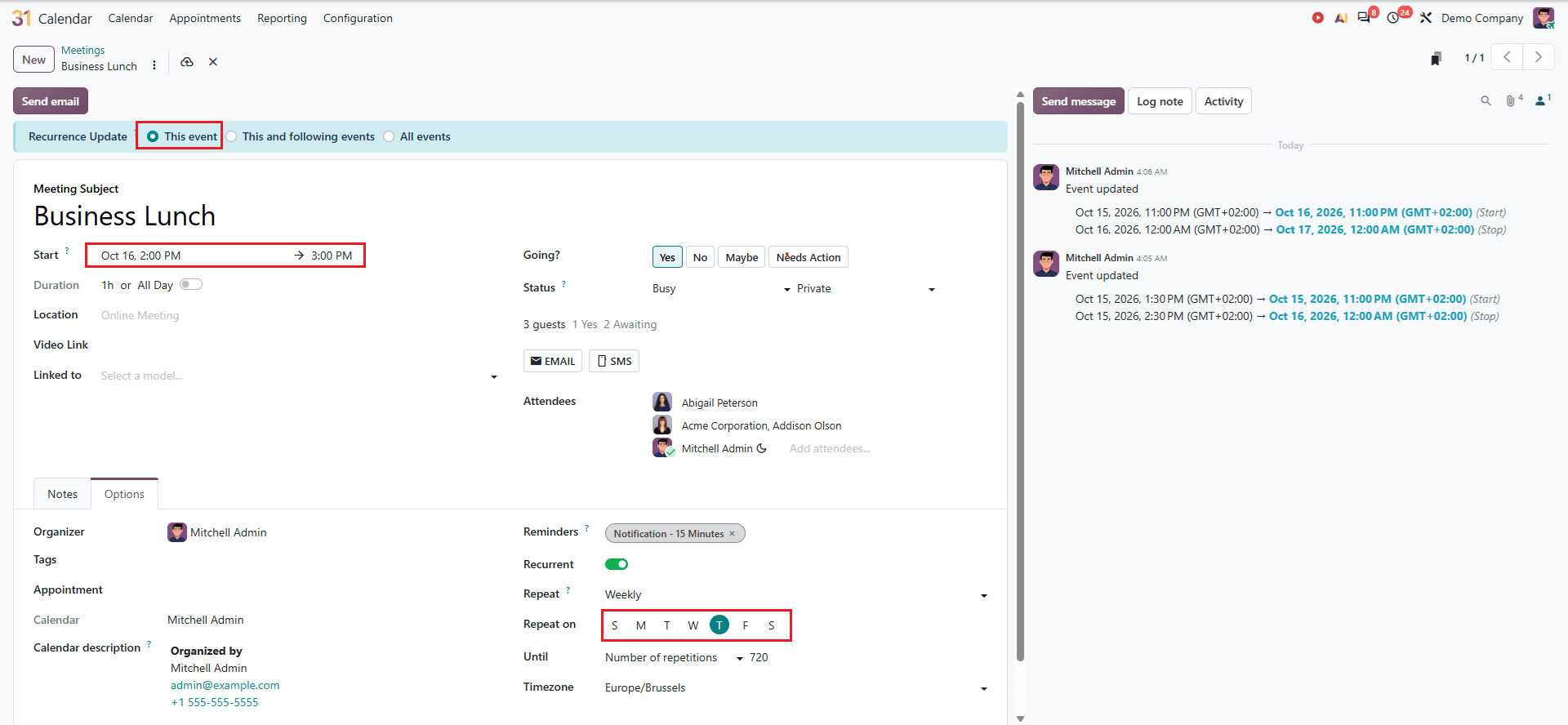1568x725 pixels.
Task: Open the activities clock icon
Action: [1394, 18]
